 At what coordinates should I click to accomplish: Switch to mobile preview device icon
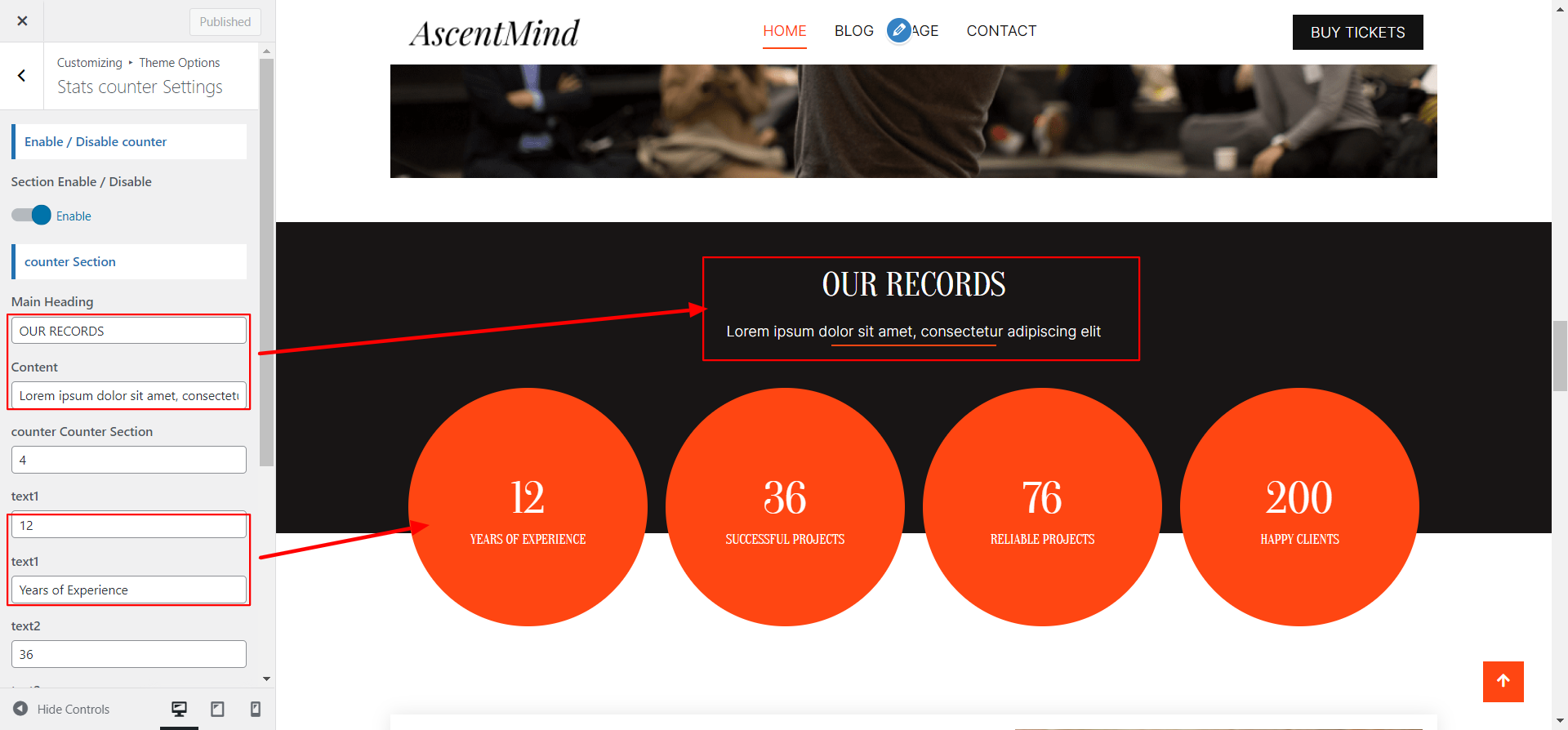(255, 709)
